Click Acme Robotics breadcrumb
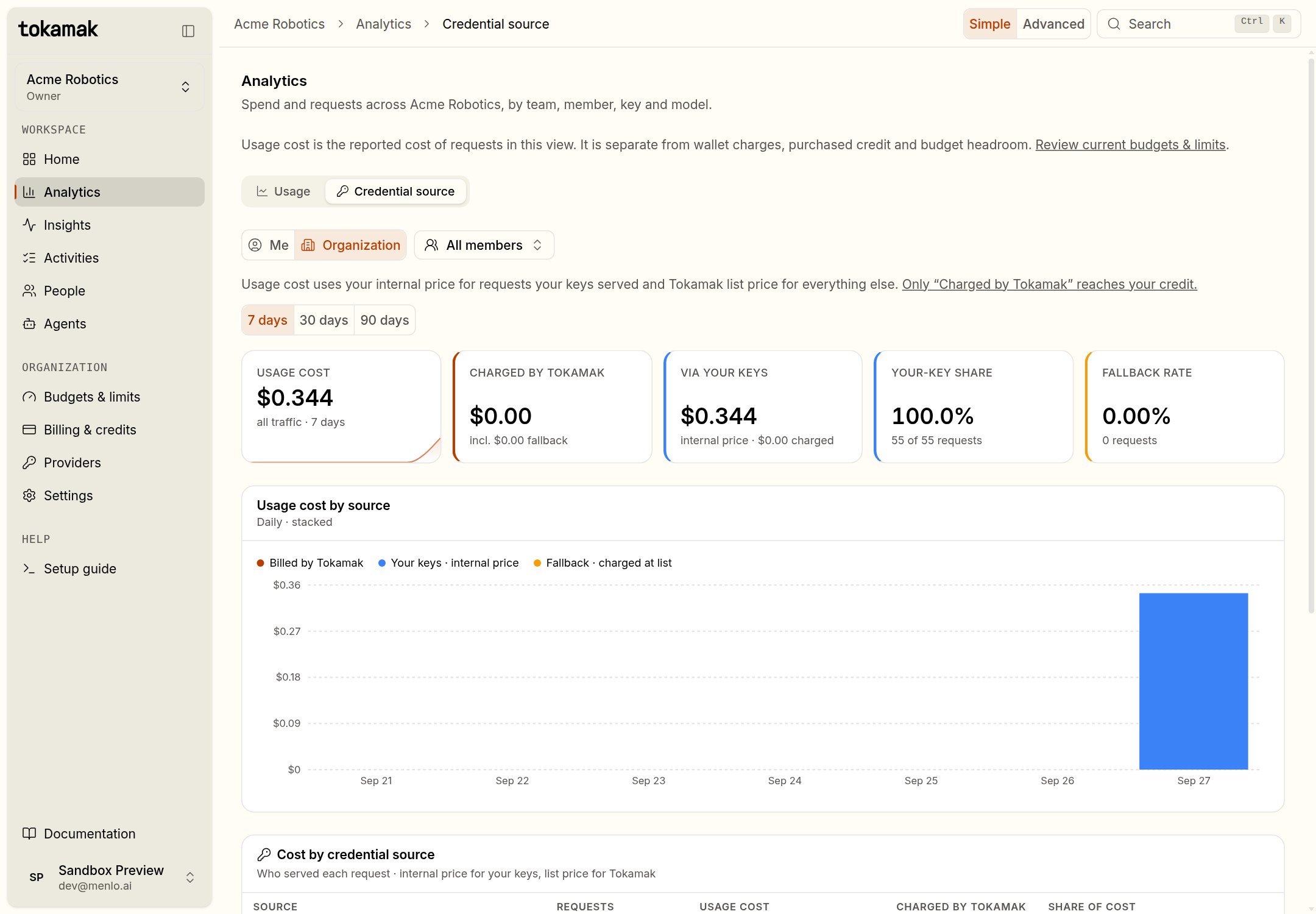This screenshot has width=1316, height=914. (x=279, y=24)
